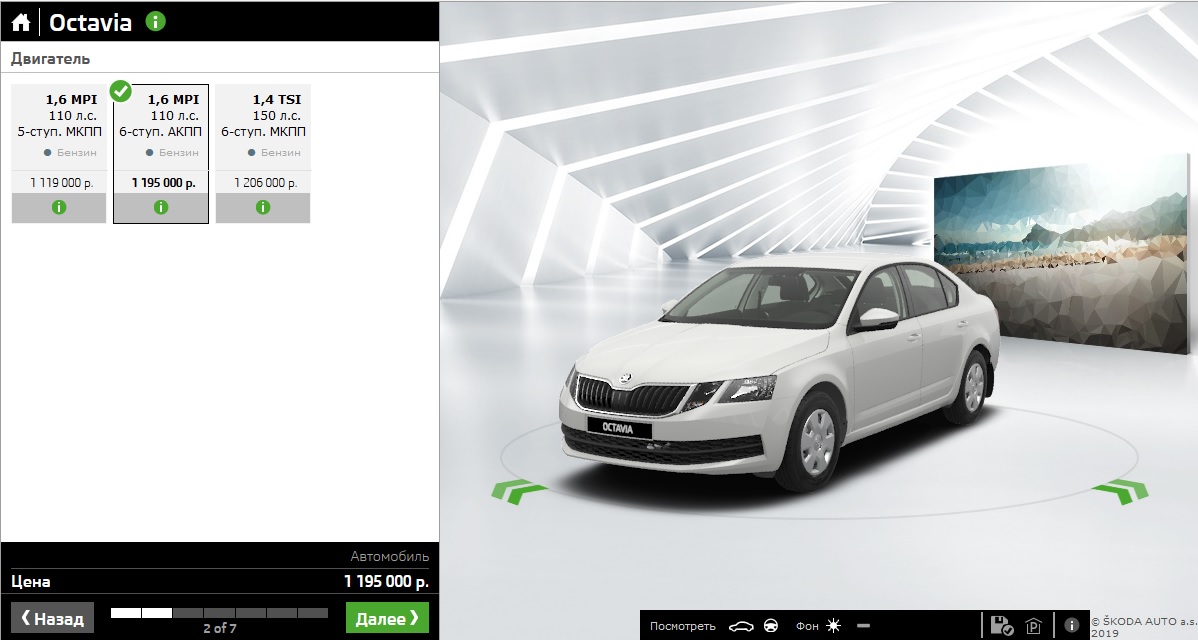Image resolution: width=1198 pixels, height=640 pixels.
Task: Toggle bright background sun icon
Action: pos(834,625)
